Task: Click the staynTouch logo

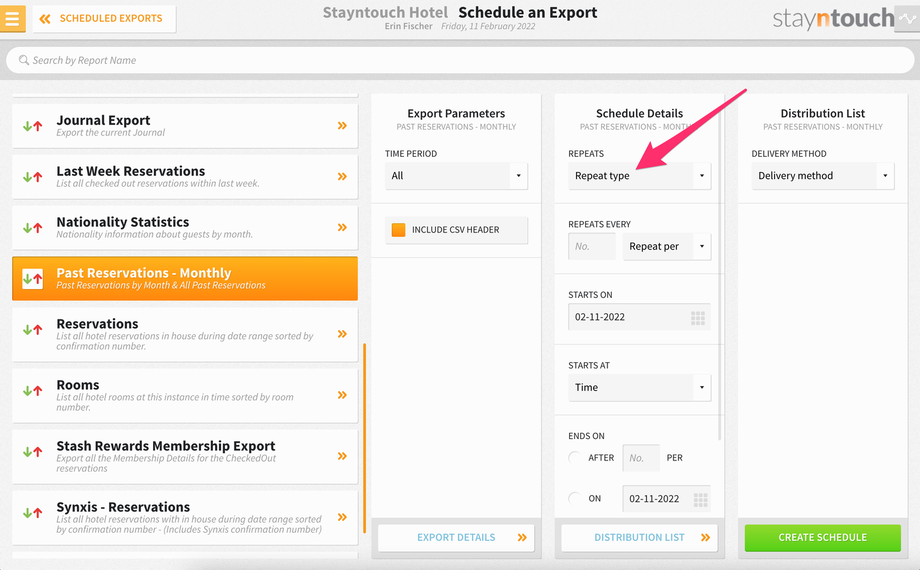Action: click(x=833, y=19)
